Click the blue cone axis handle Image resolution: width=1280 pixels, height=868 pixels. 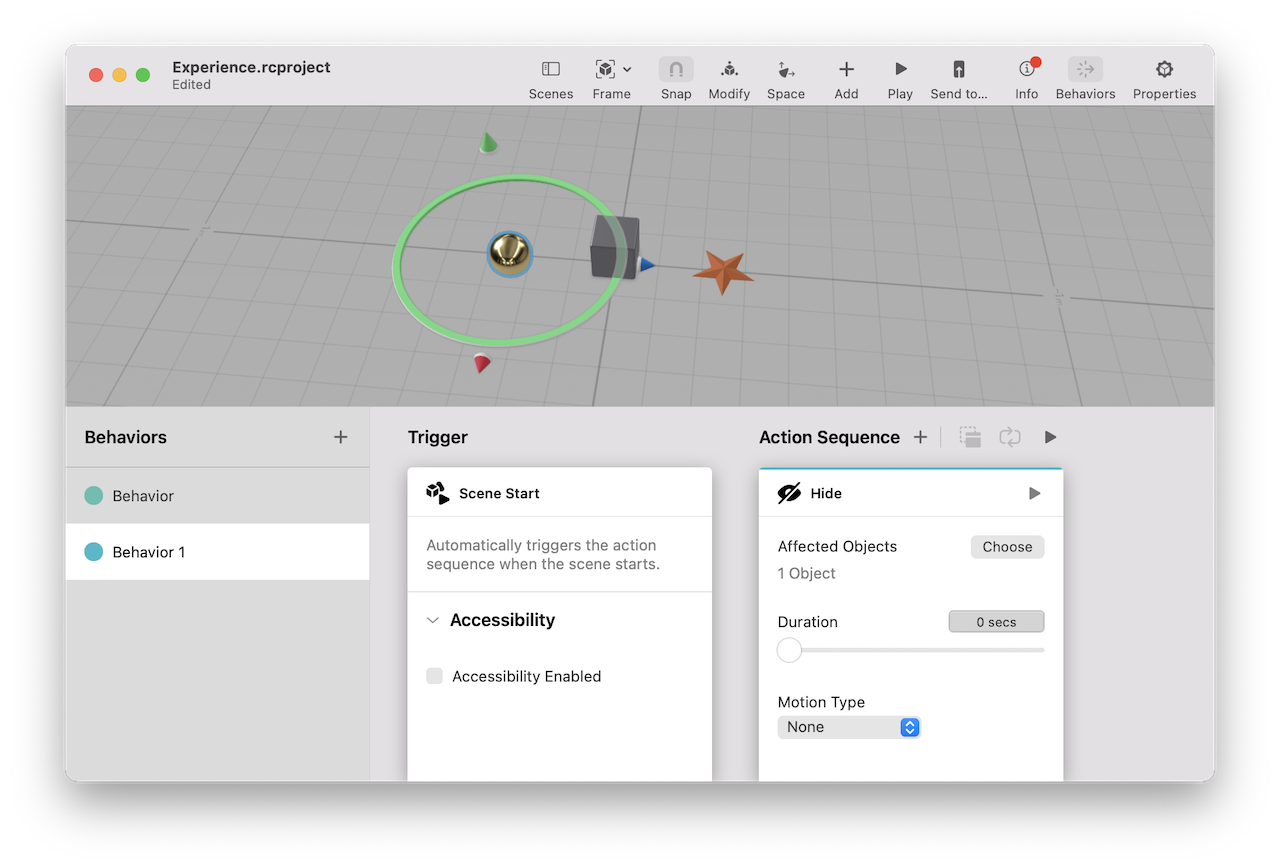647,265
